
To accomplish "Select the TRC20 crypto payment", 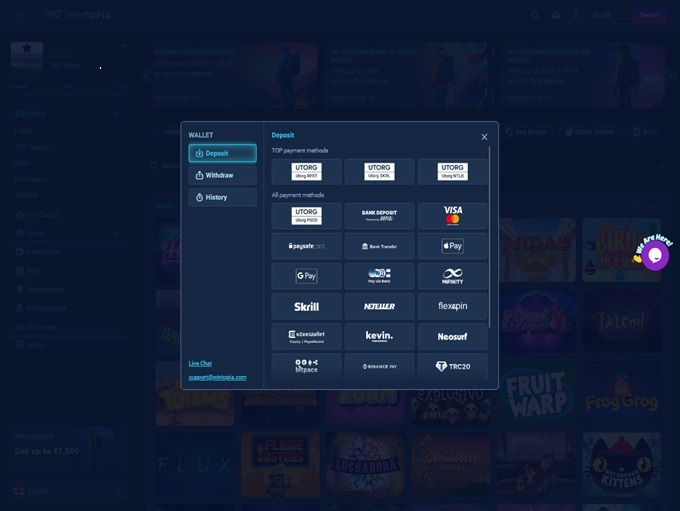I will 453,366.
